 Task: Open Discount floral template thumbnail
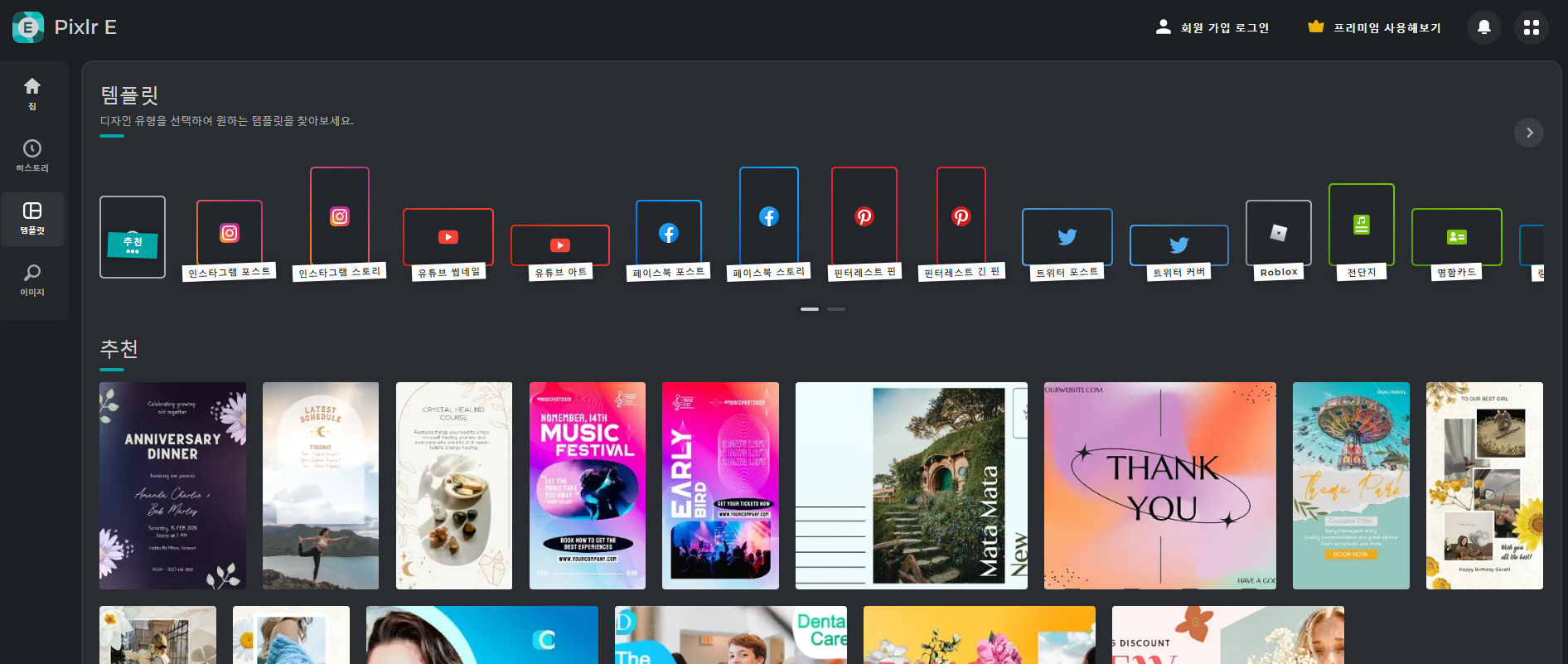(1228, 635)
